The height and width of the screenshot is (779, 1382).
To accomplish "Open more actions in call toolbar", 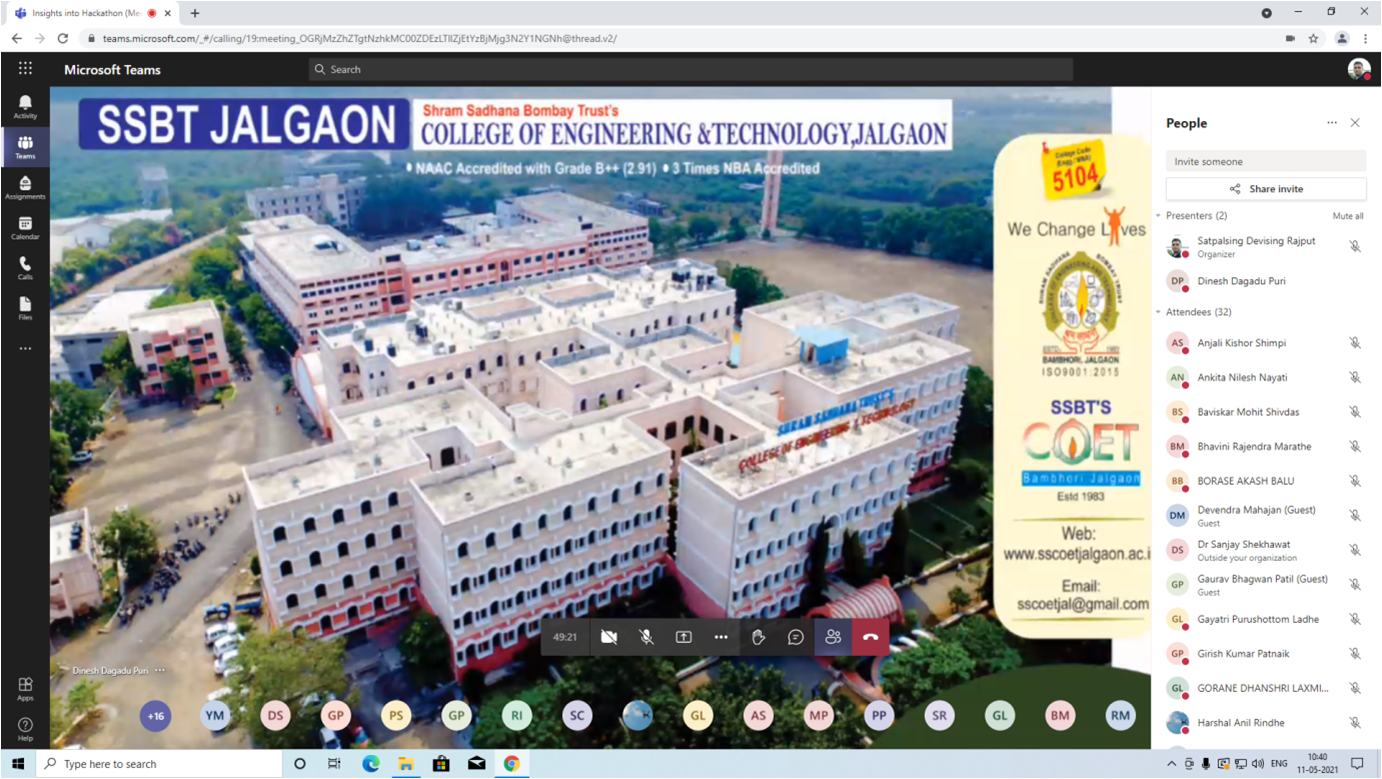I will [721, 637].
